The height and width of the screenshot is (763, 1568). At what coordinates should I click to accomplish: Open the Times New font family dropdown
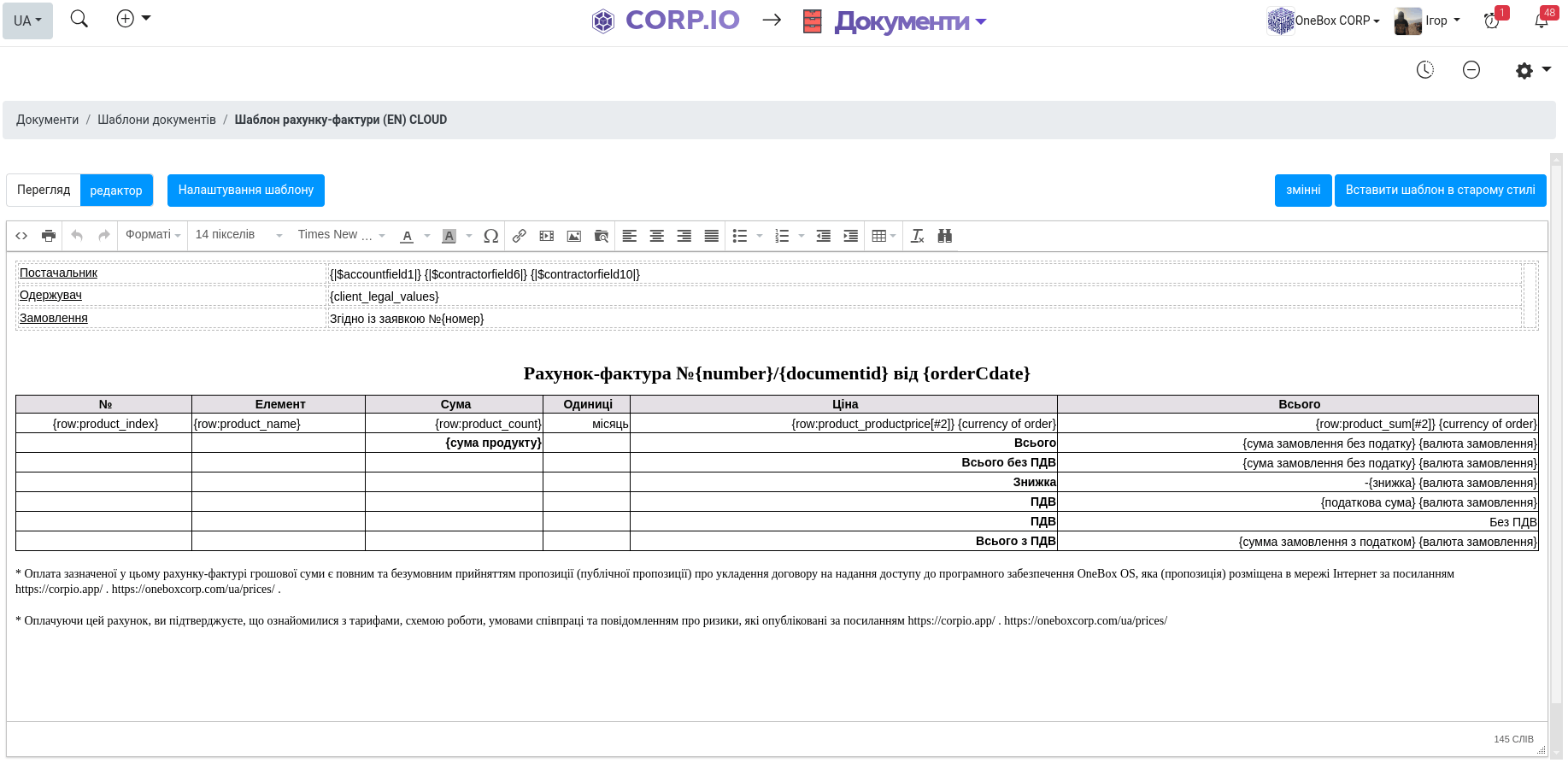pos(341,235)
